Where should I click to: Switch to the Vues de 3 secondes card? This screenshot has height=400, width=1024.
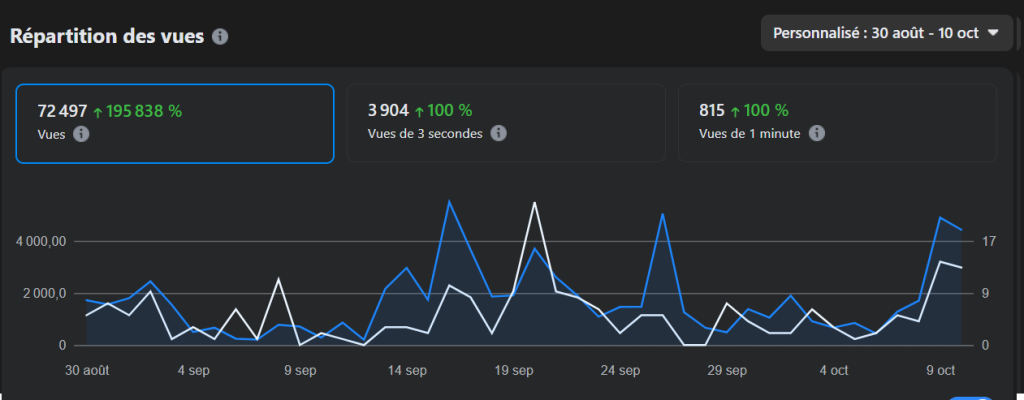(x=505, y=123)
